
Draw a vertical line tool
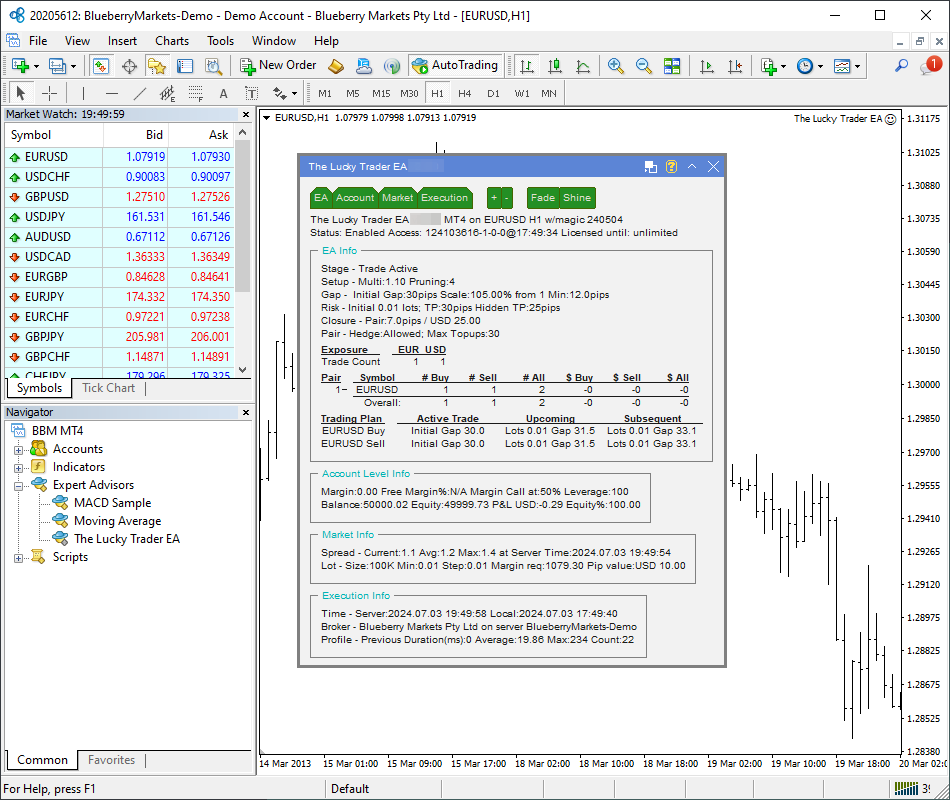point(83,93)
